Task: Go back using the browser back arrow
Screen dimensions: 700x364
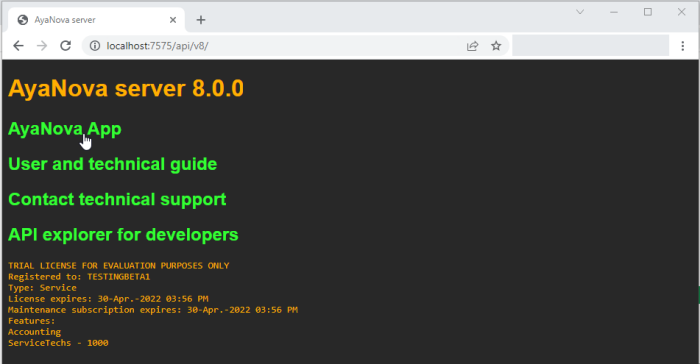Action: [x=18, y=46]
